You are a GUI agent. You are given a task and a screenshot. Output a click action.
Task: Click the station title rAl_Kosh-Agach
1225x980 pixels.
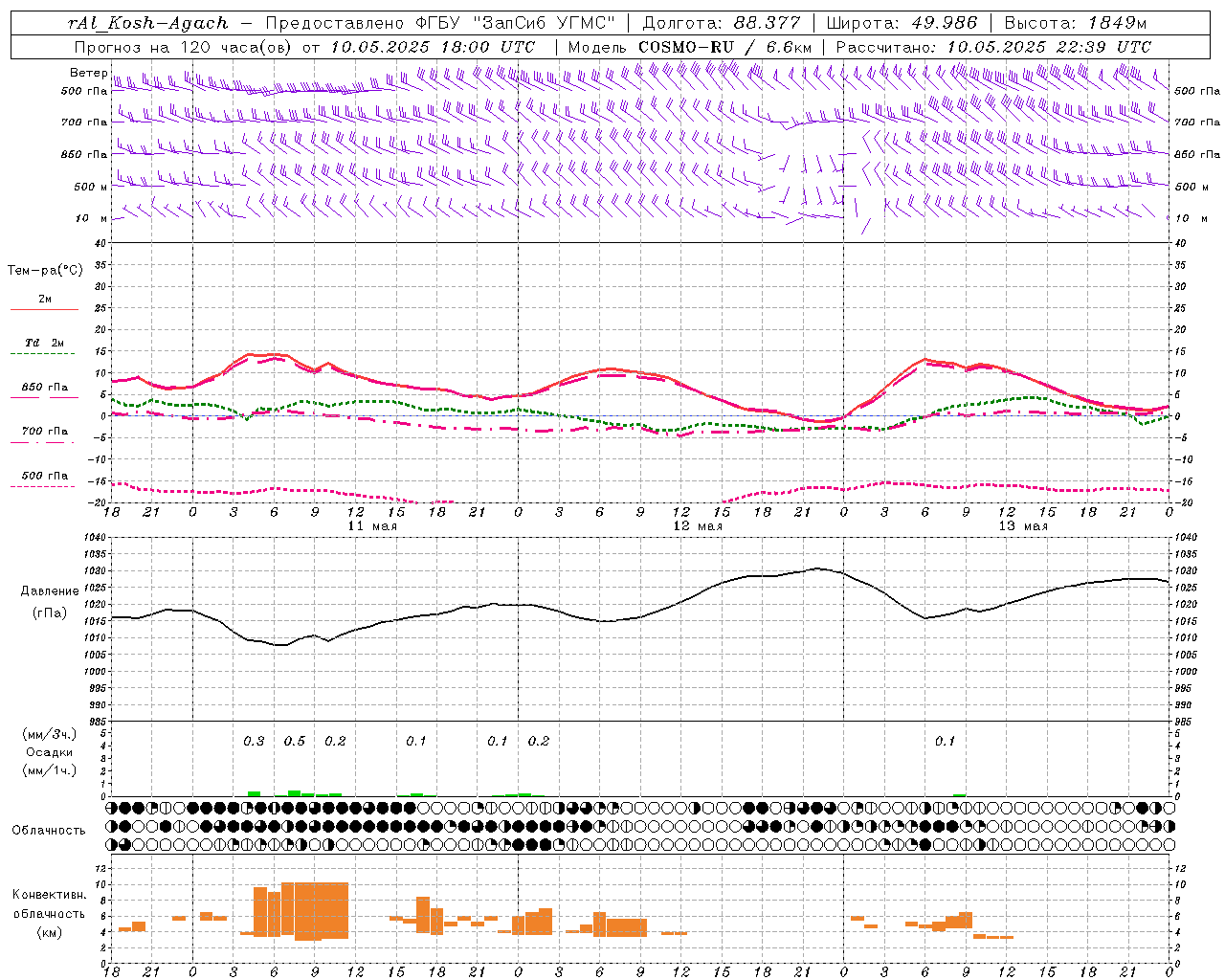[148, 23]
